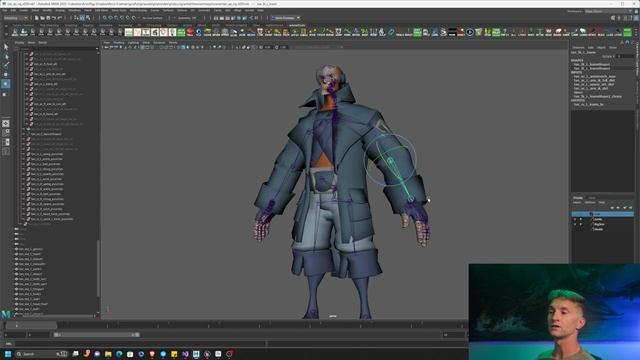Open Brave browser from the taskbar

click(152, 354)
